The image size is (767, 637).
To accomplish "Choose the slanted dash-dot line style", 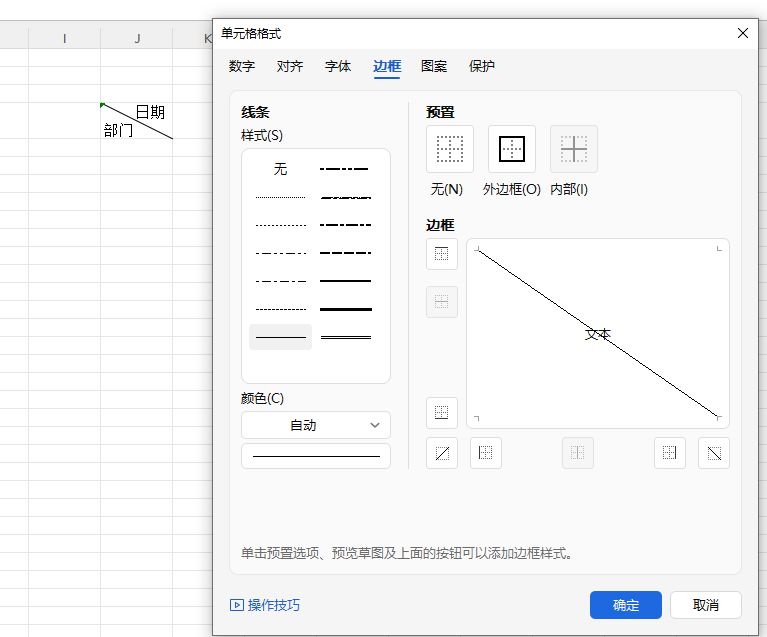I will pos(345,197).
